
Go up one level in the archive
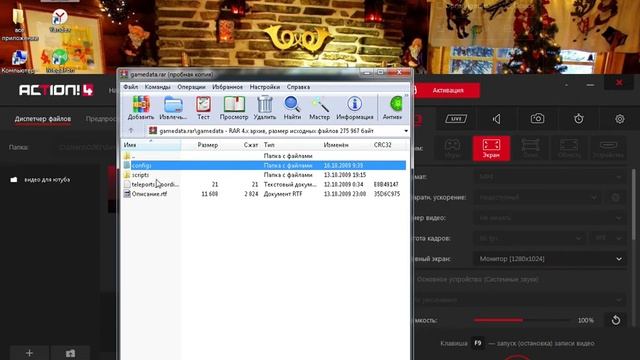131,131
